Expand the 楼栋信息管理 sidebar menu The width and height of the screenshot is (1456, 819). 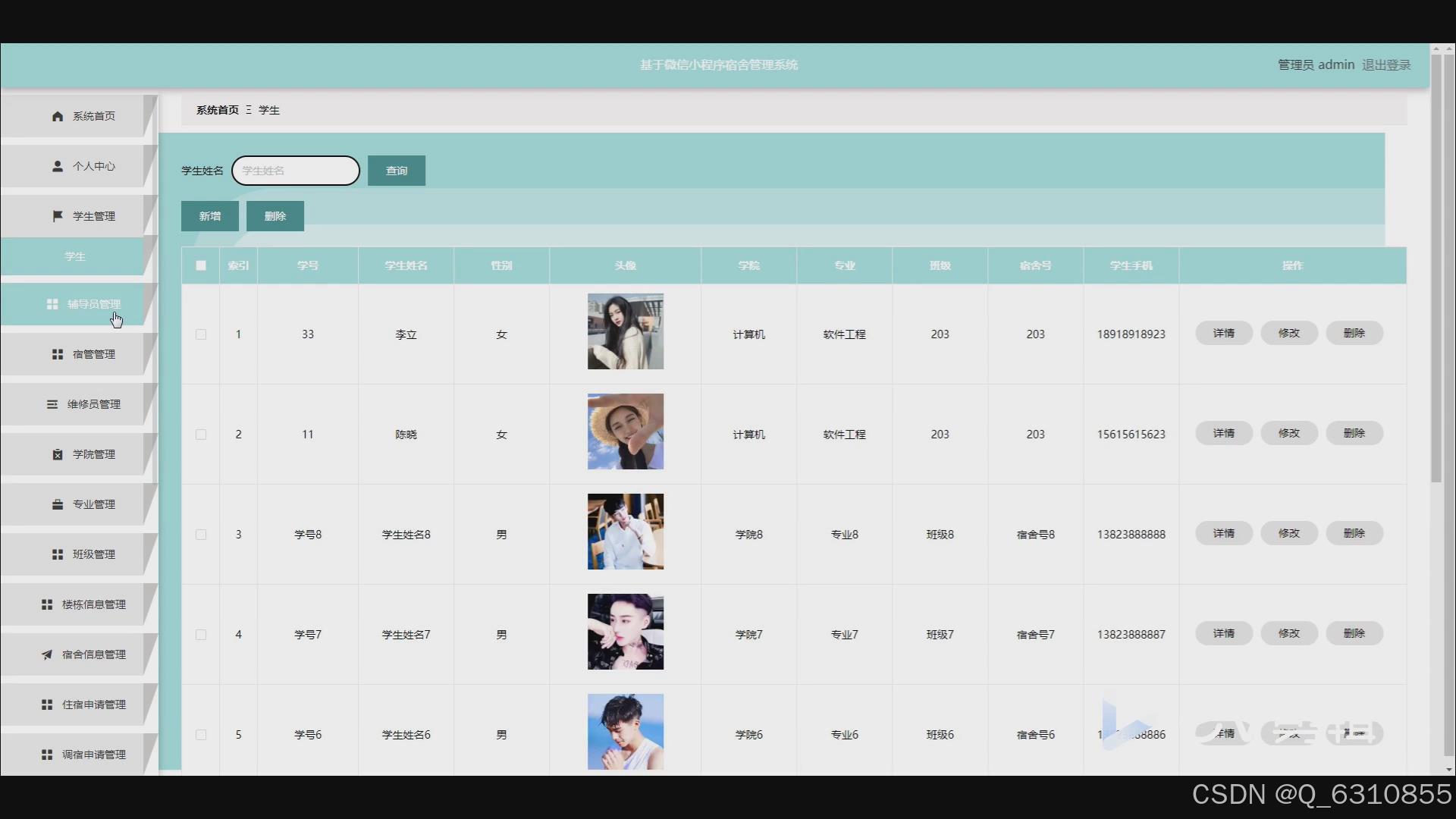pyautogui.click(x=93, y=604)
